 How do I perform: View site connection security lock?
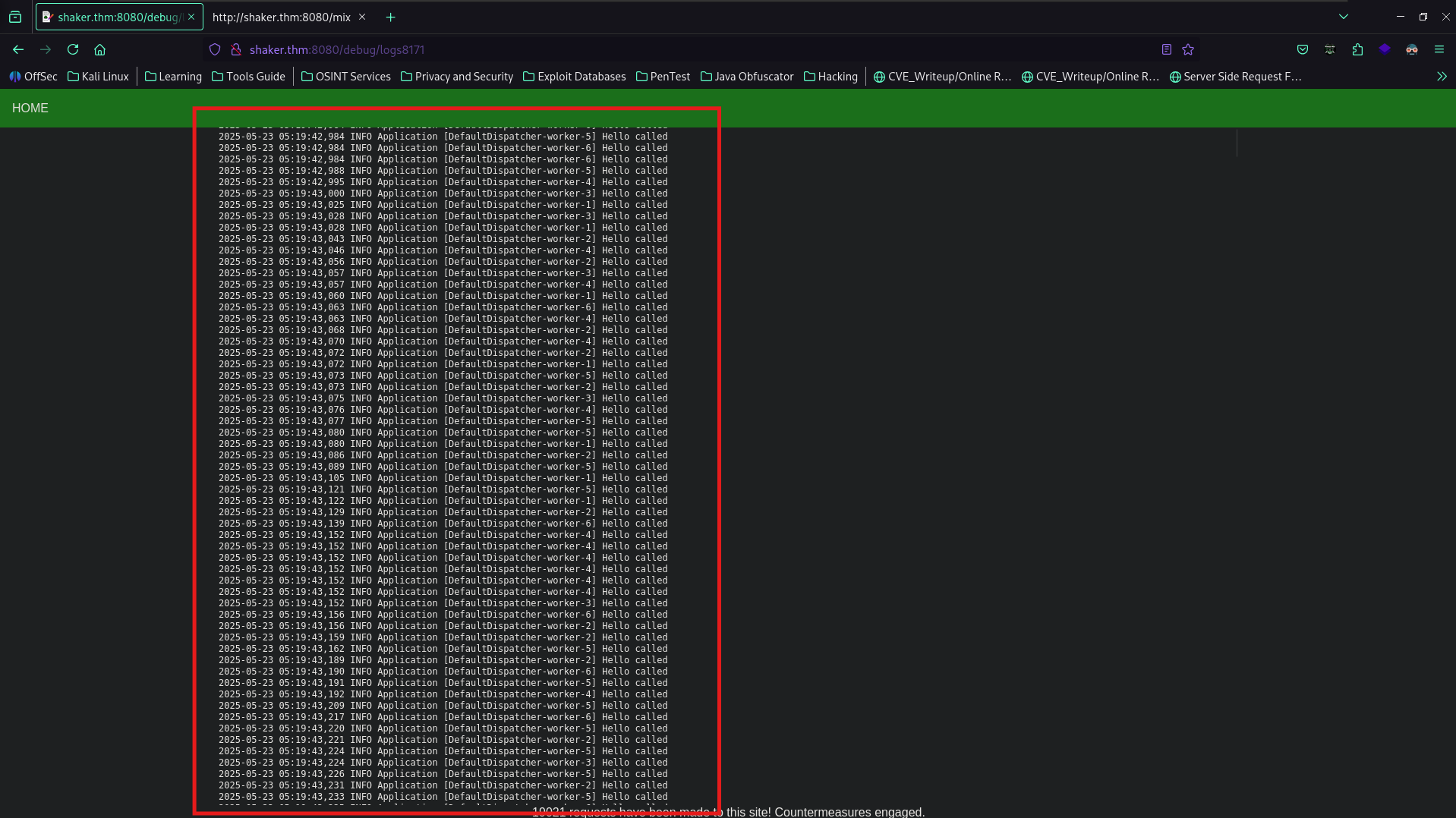(x=236, y=49)
